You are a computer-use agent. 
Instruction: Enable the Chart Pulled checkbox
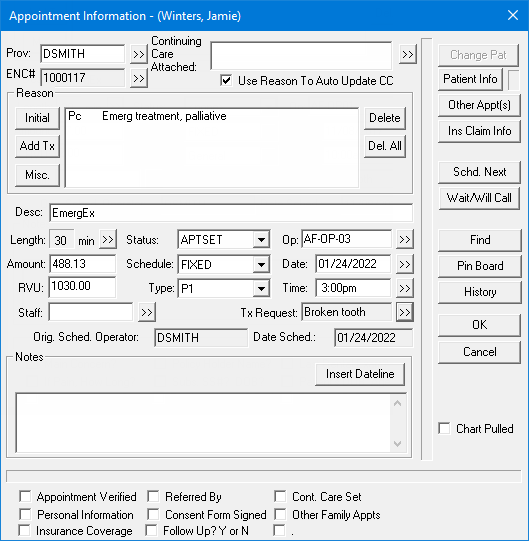point(444,428)
